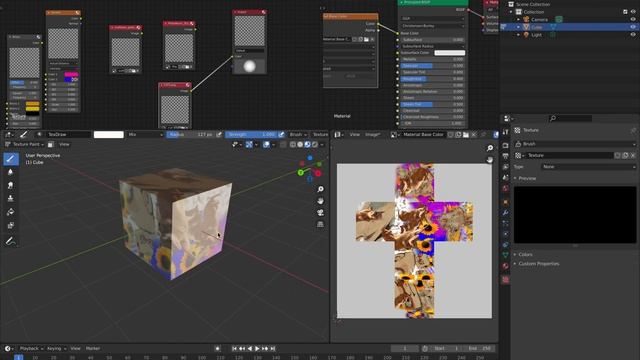Click the white brush color swatch
The width and height of the screenshot is (640, 360).
point(109,134)
